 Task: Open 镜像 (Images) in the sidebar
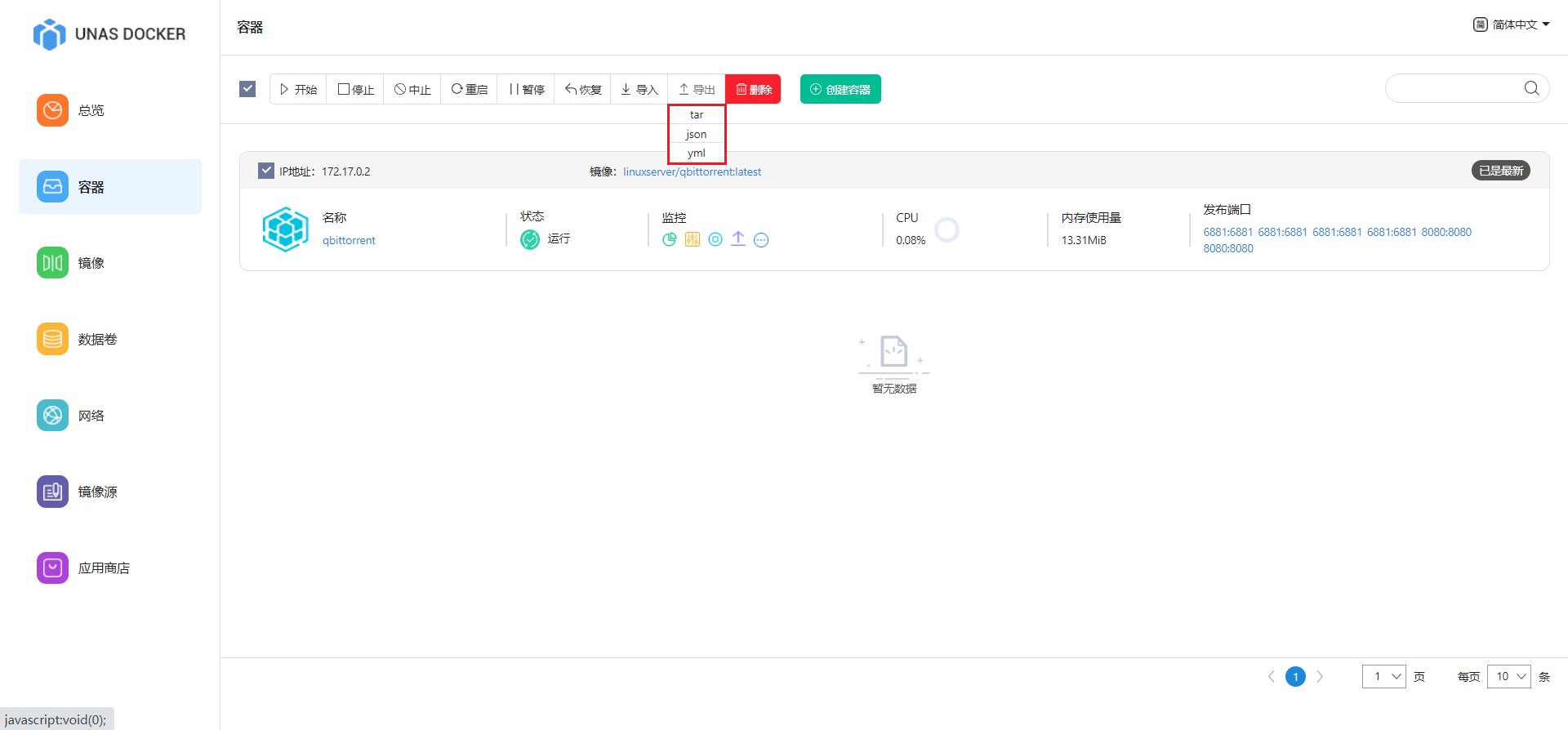tap(91, 263)
